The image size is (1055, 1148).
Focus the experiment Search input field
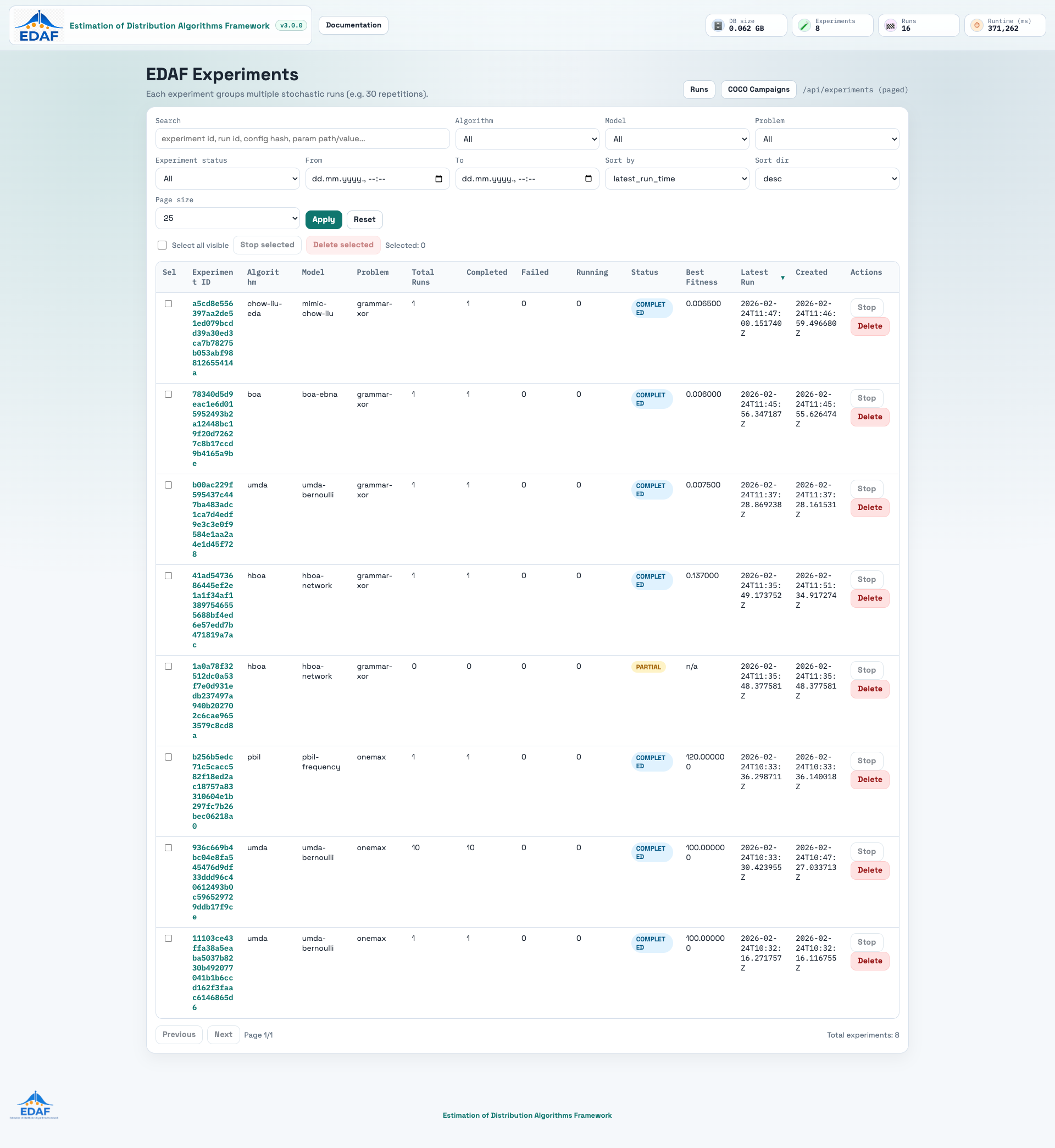(x=302, y=138)
